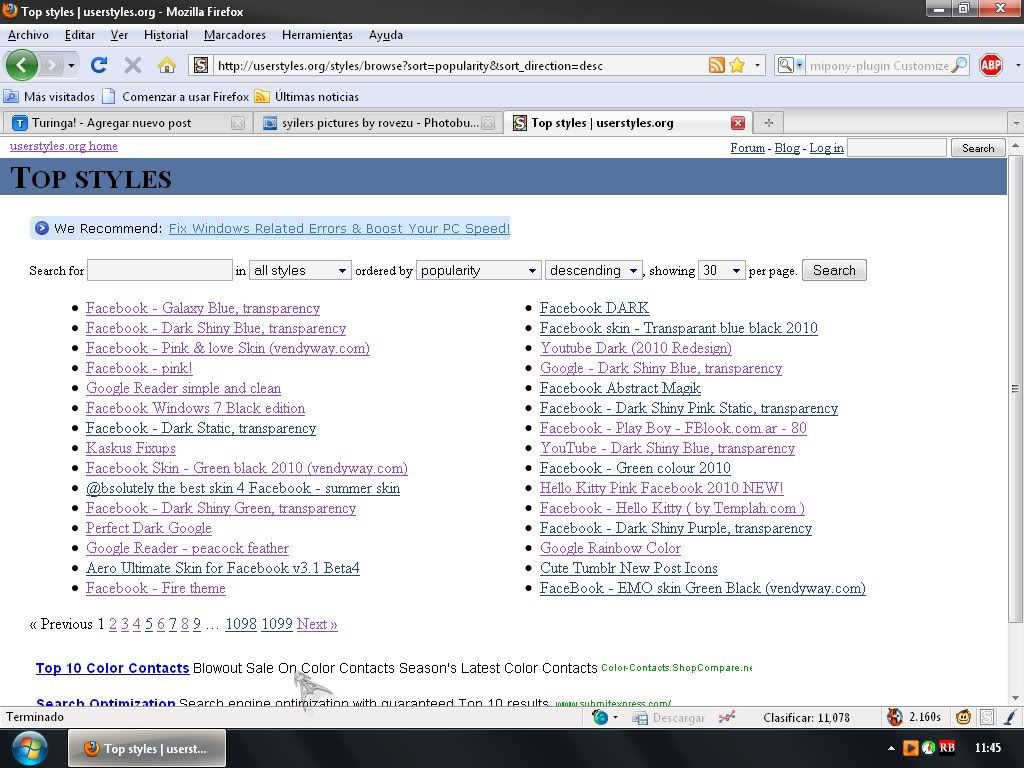Open the address bar history dropdown
This screenshot has height=768, width=1024.
click(757, 65)
